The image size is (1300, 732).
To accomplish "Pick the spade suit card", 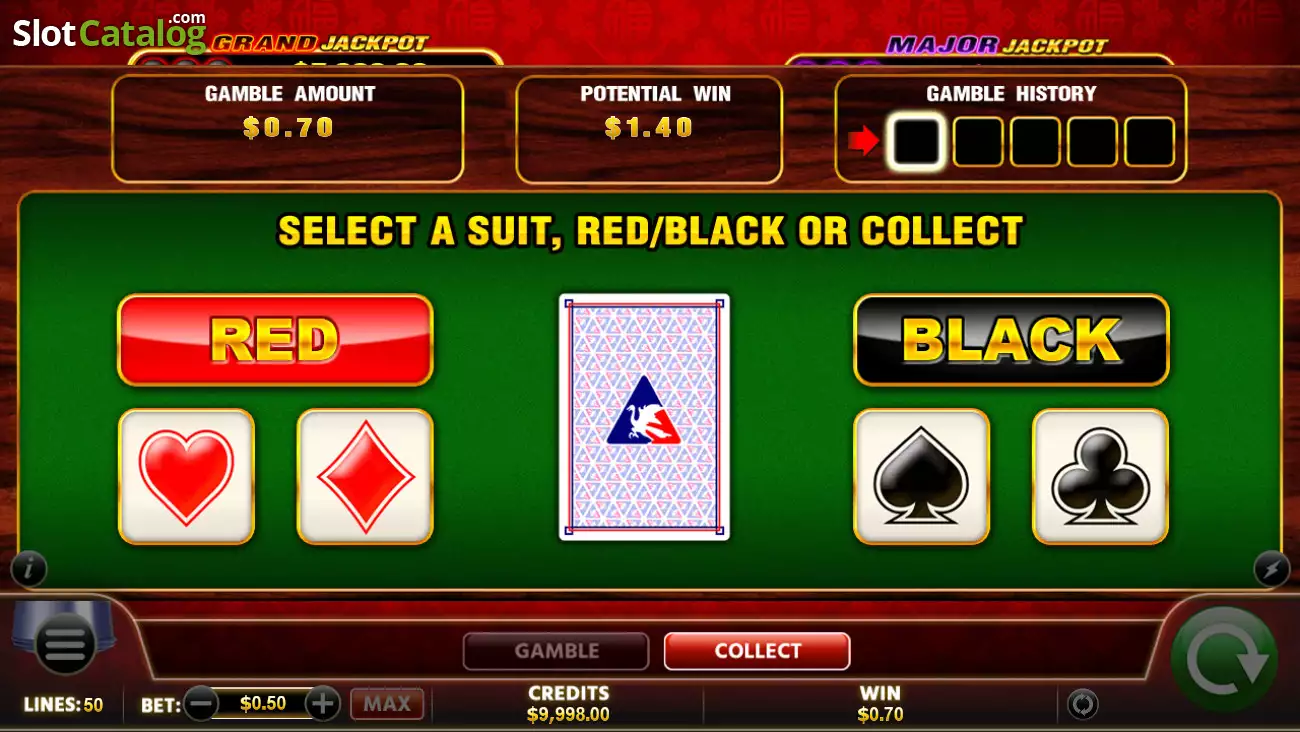I will pos(921,476).
